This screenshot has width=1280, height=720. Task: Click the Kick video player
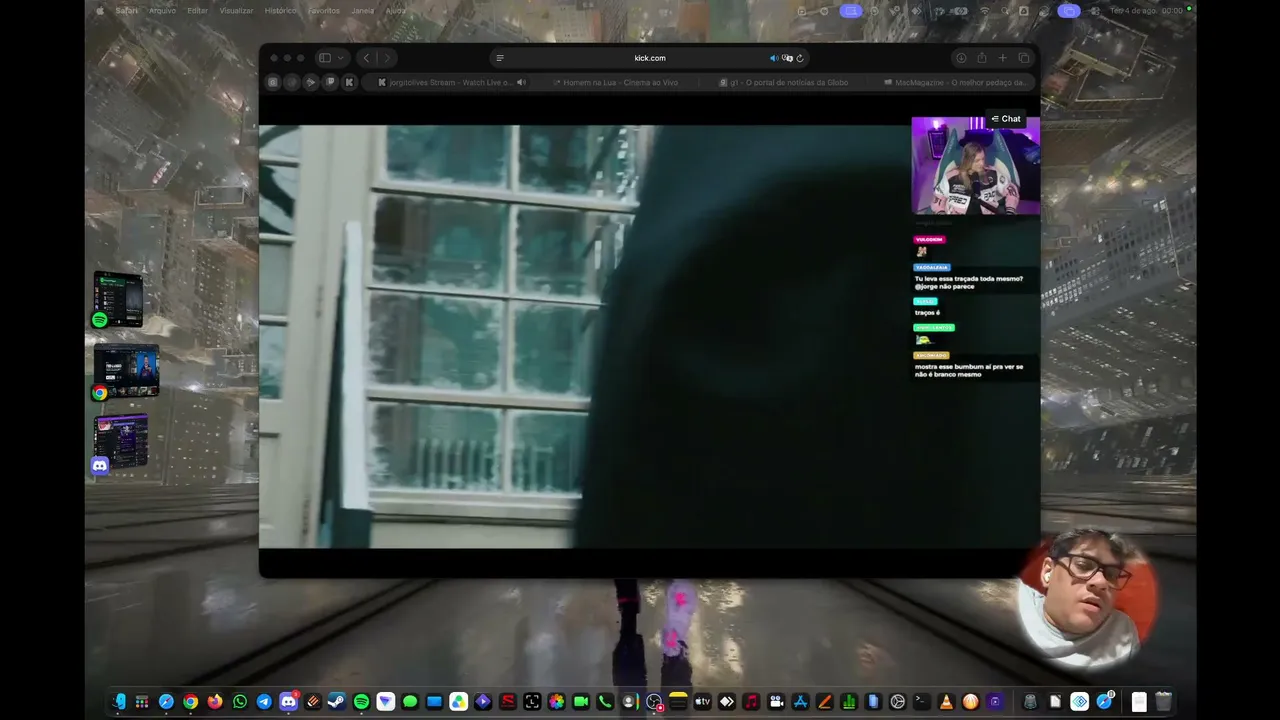pyautogui.click(x=584, y=336)
